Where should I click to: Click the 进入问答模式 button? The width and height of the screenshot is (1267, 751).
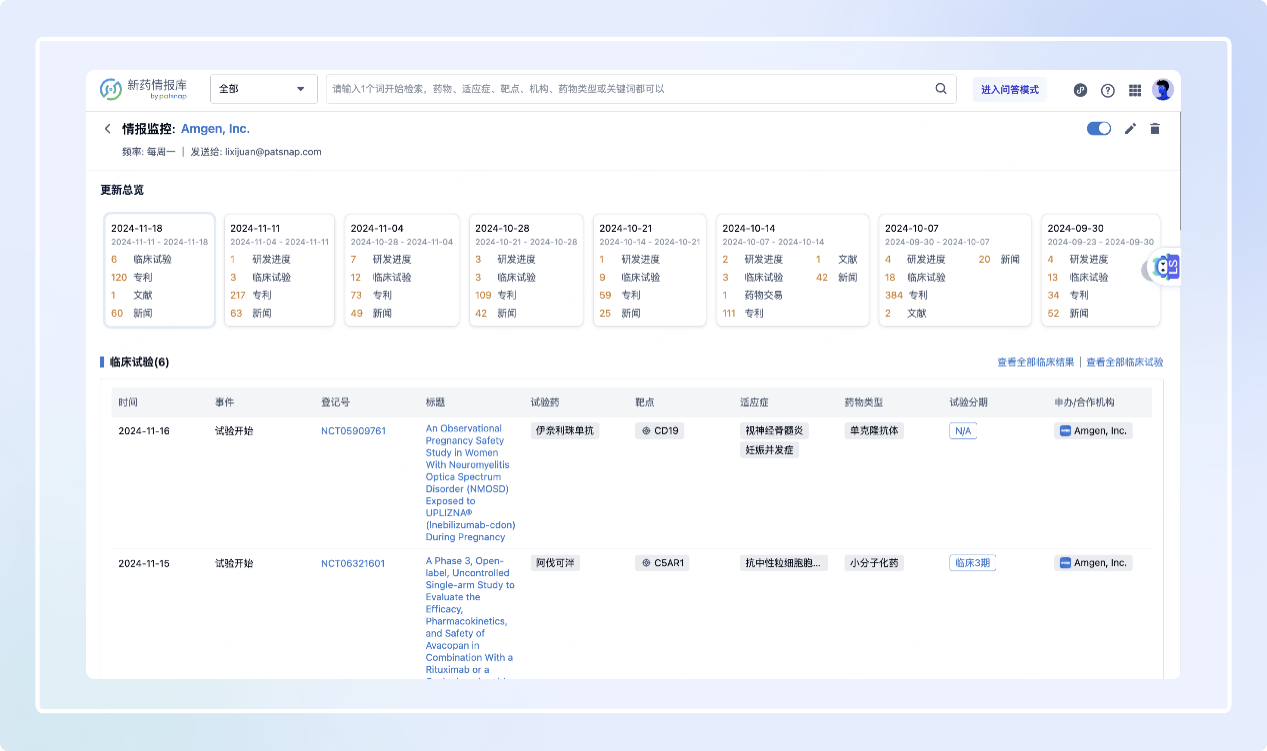(1010, 89)
